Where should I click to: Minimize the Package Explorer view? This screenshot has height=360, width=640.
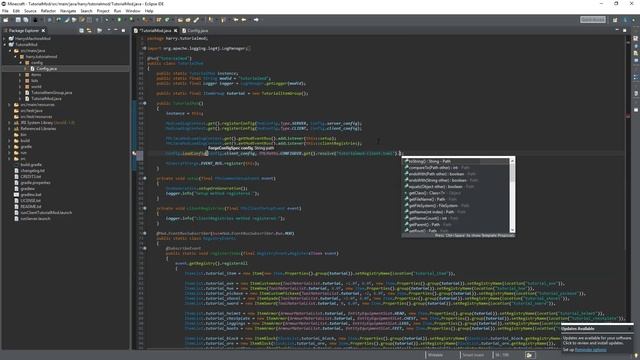coord(116,31)
